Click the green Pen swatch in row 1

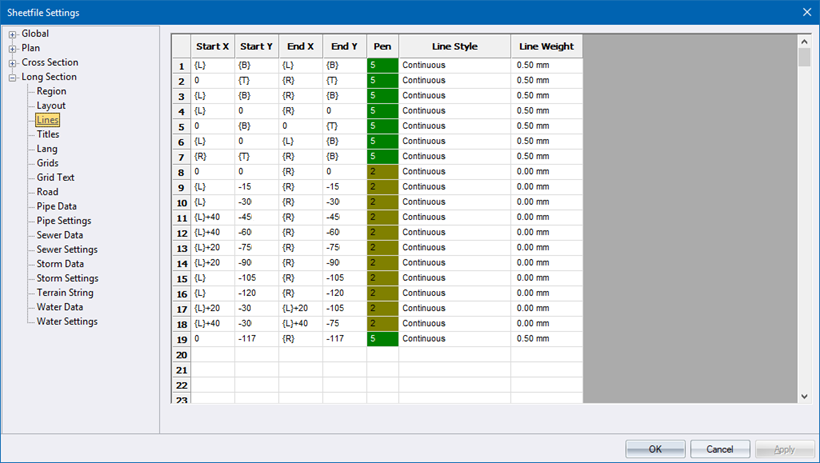[x=382, y=65]
